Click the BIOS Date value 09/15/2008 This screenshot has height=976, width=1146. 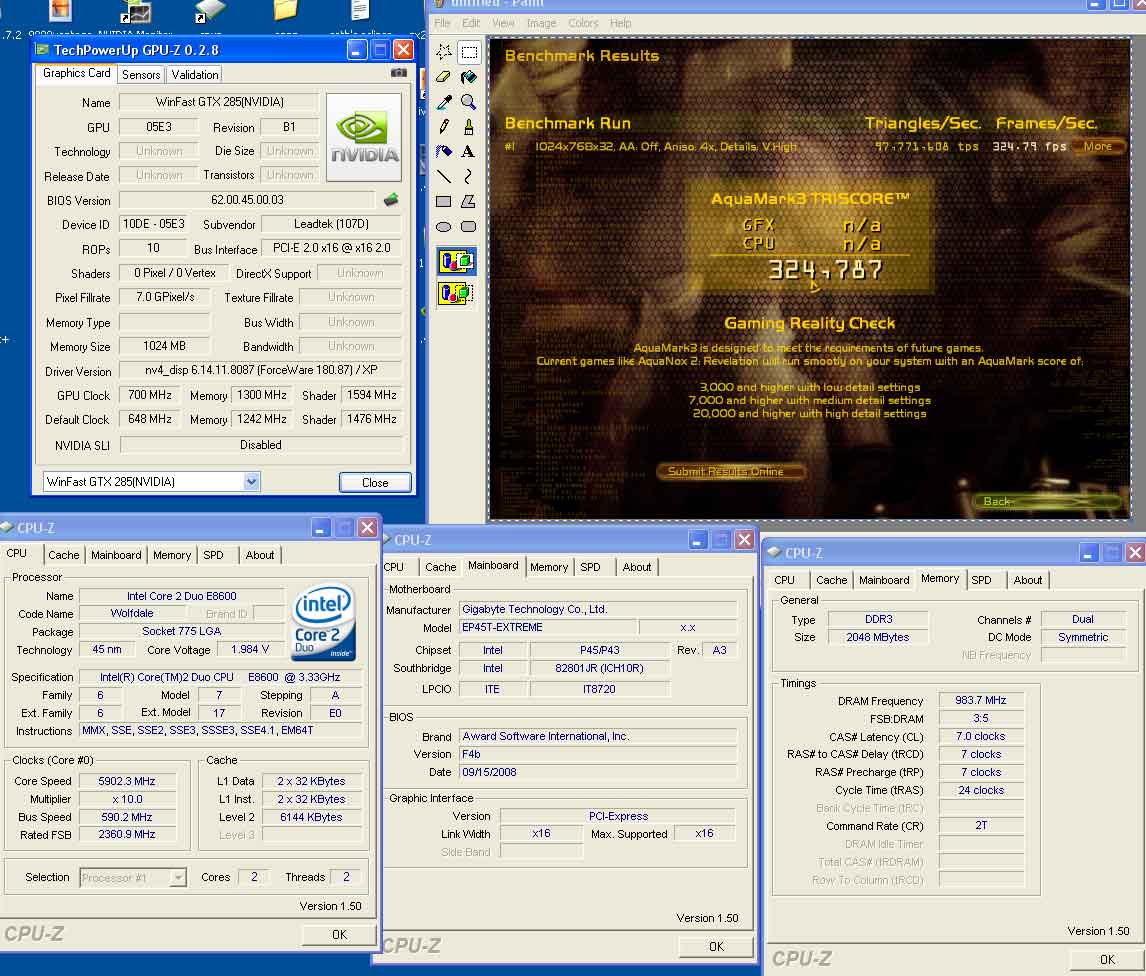[597, 772]
